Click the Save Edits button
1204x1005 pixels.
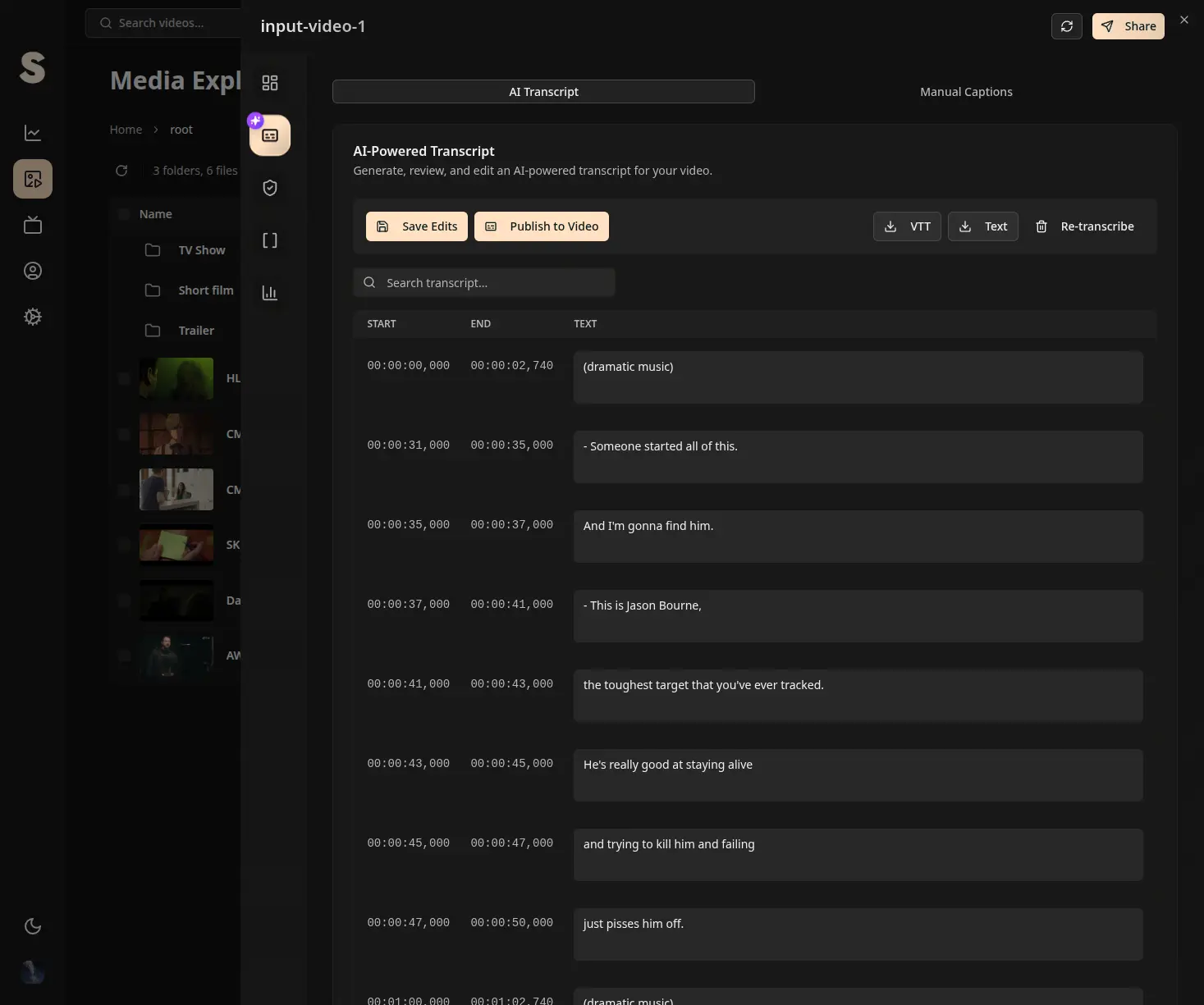click(x=417, y=226)
